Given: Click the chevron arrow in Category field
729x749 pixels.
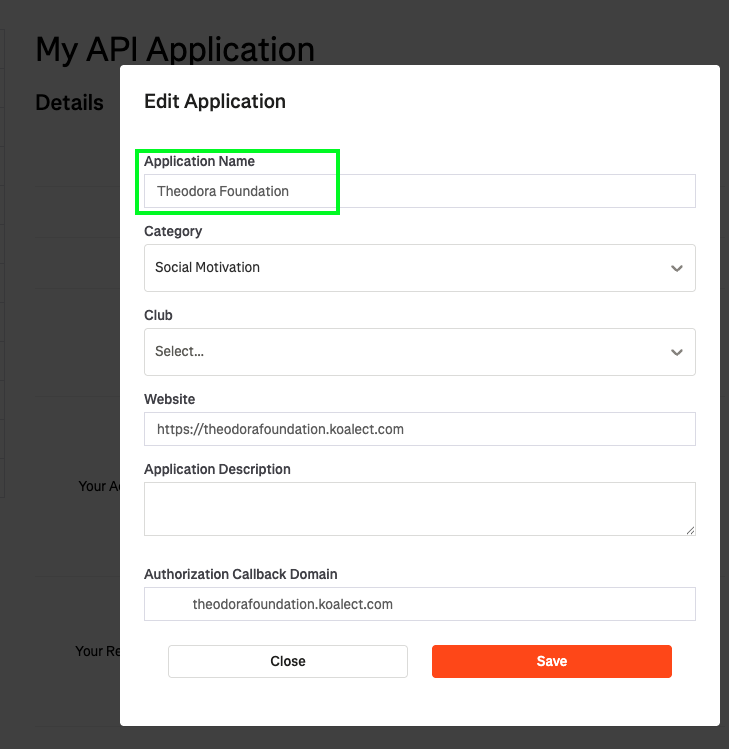Looking at the screenshot, I should coord(677,268).
